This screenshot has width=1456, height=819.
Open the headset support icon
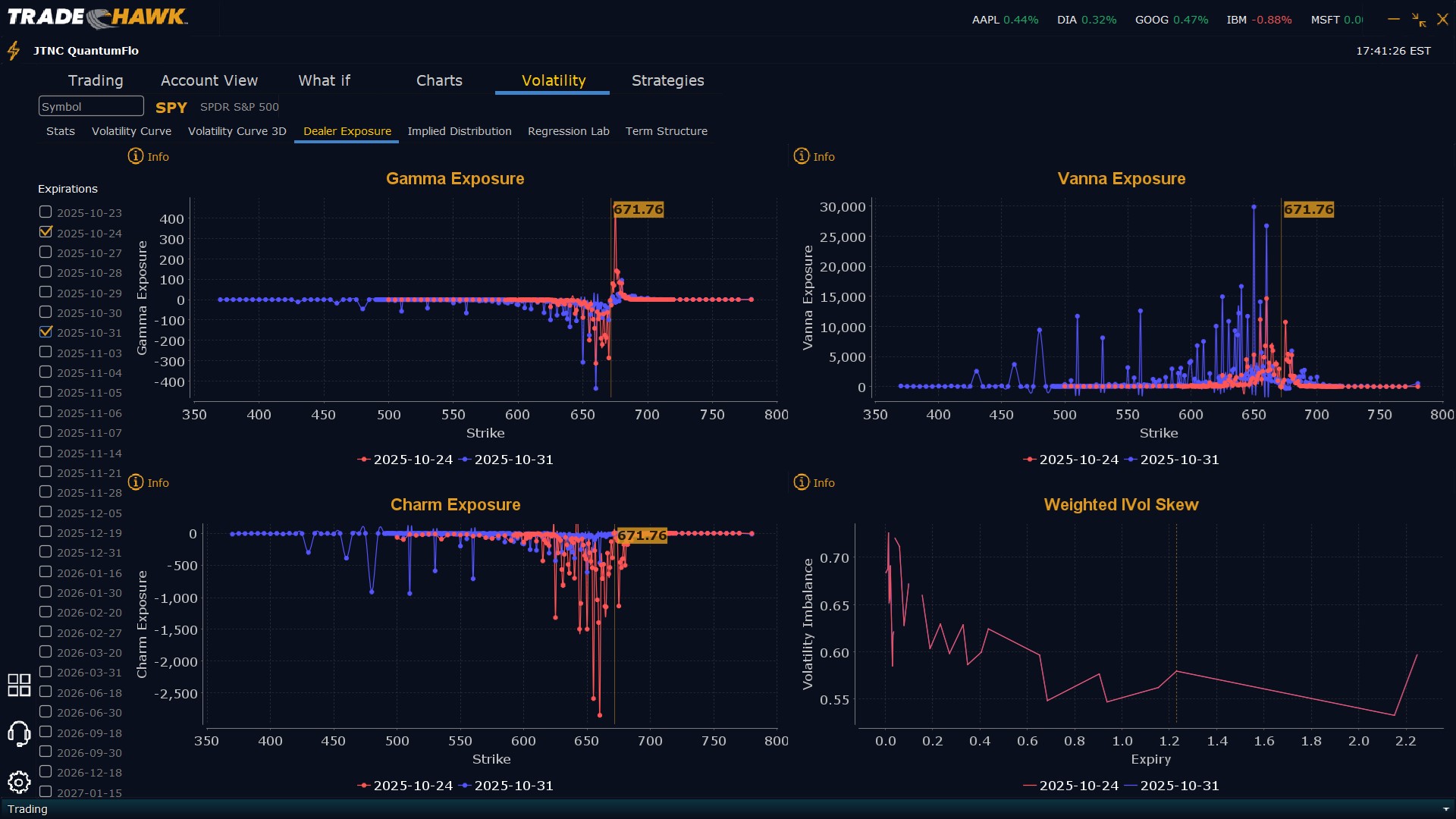coord(19,733)
